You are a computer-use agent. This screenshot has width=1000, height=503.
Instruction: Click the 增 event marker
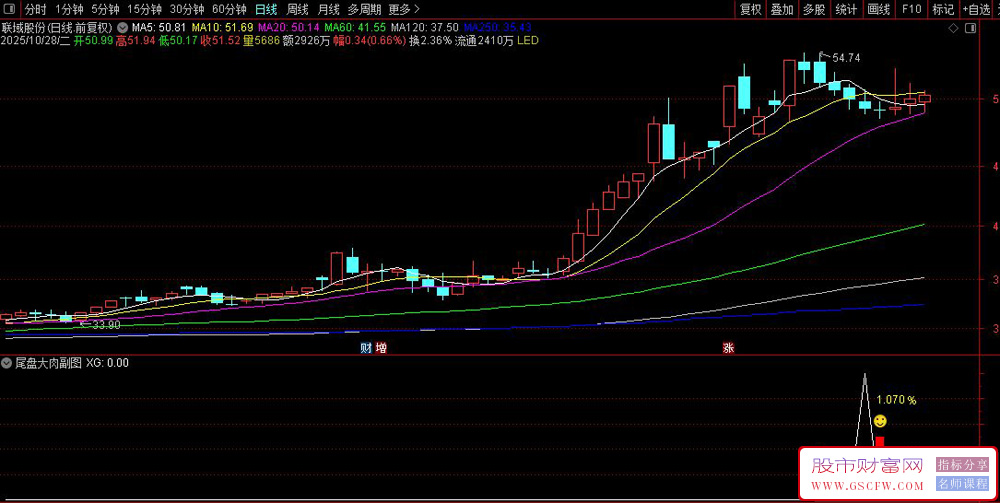pyautogui.click(x=381, y=348)
